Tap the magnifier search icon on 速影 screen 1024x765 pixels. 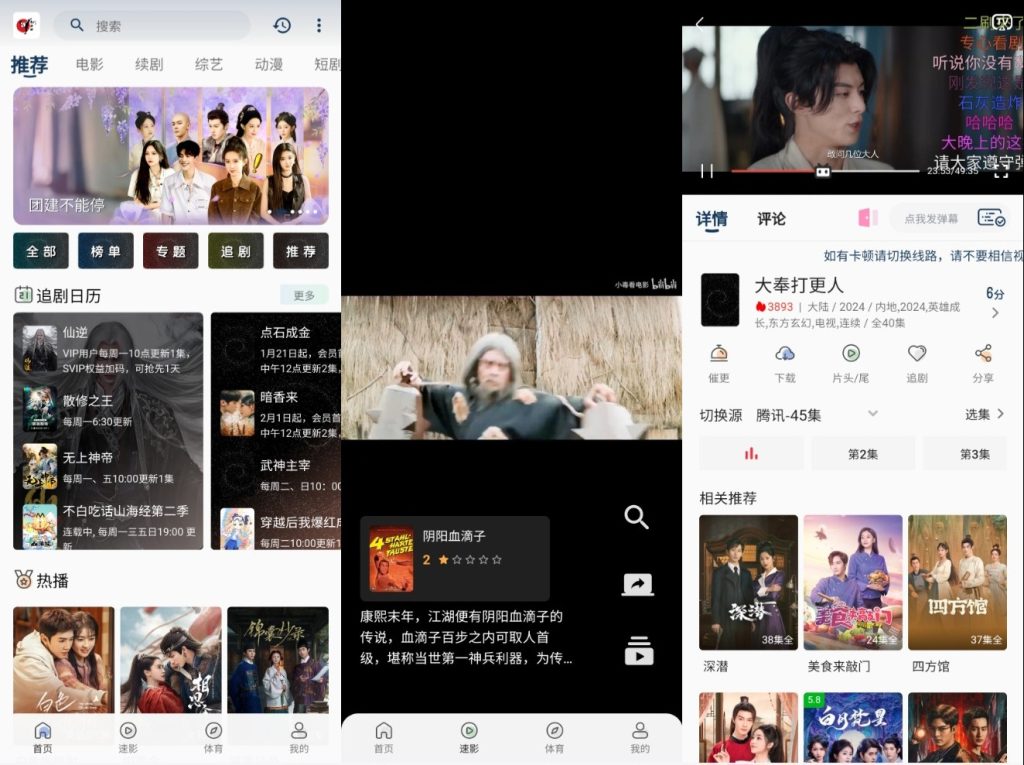point(636,517)
